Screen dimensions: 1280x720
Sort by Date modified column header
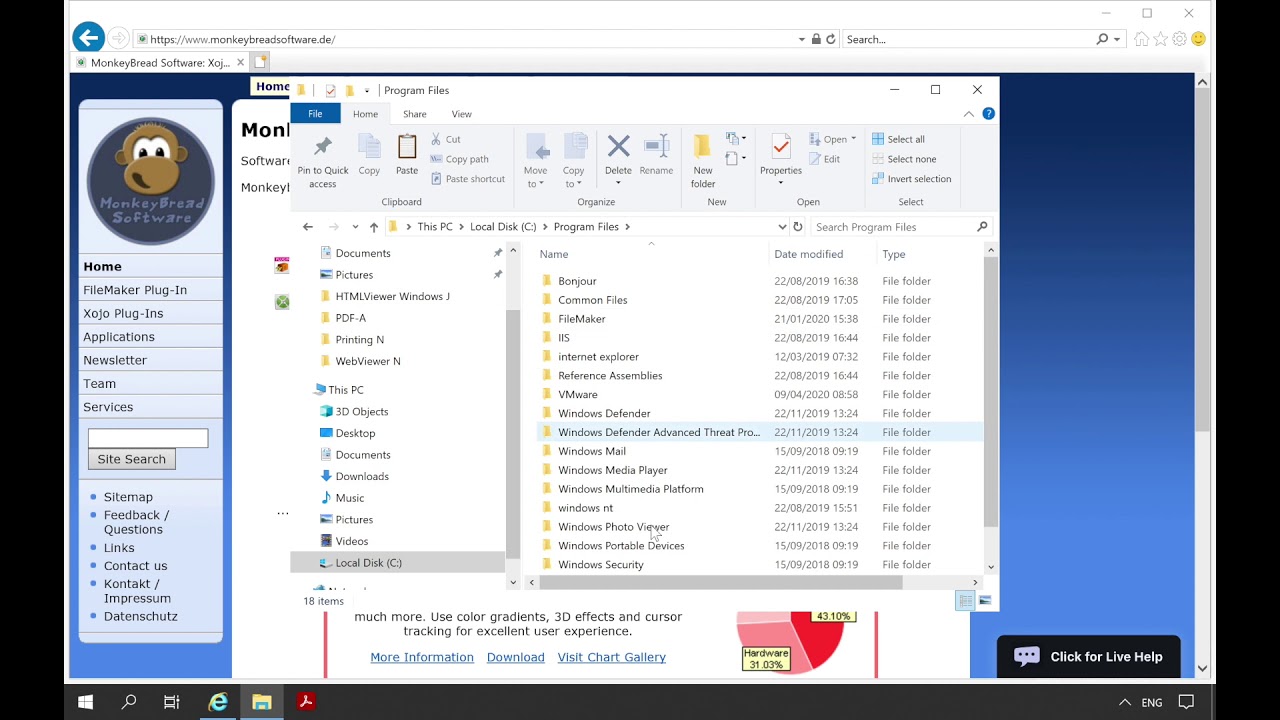click(808, 254)
